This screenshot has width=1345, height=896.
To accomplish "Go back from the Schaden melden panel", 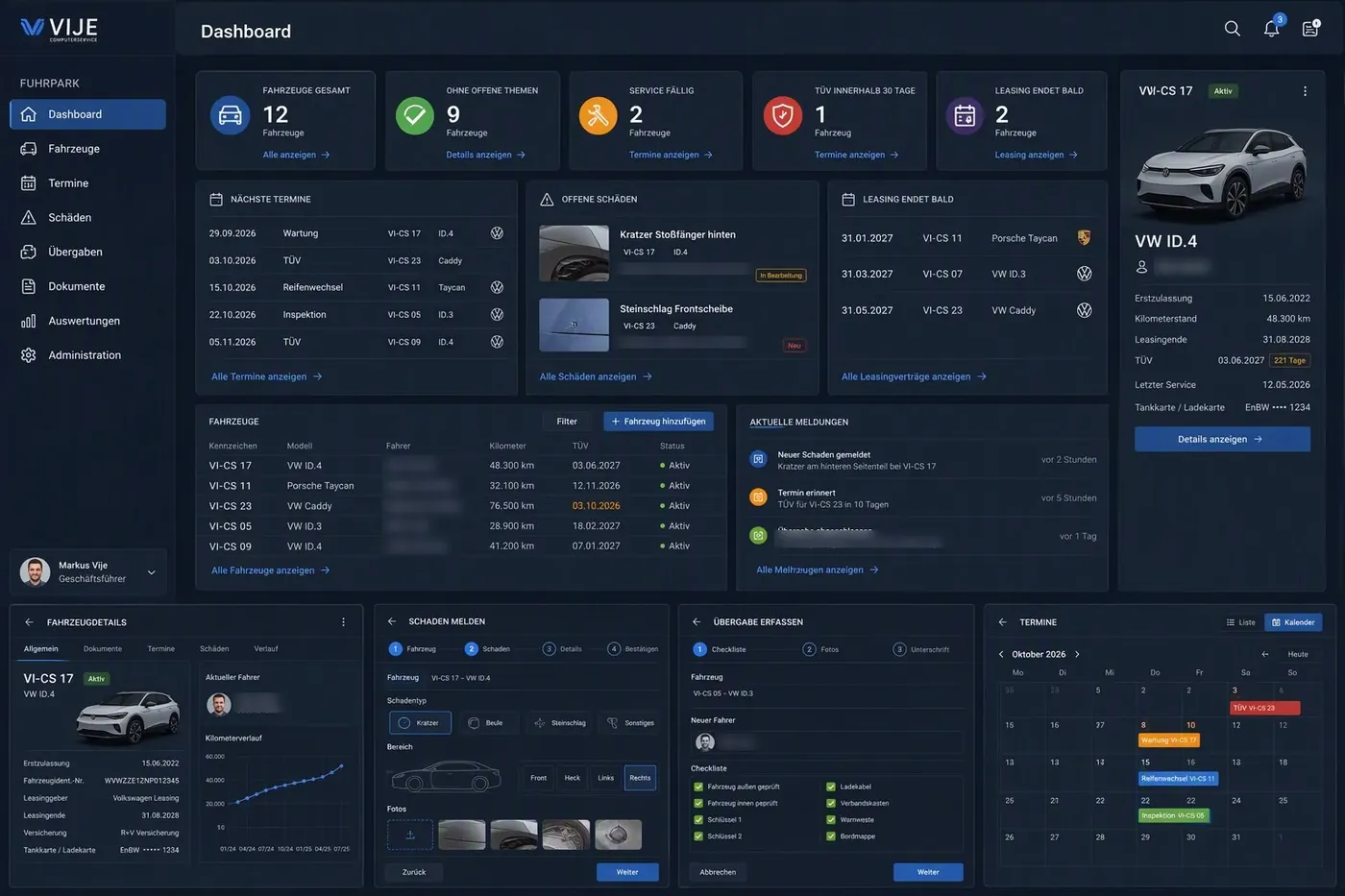I will point(392,621).
